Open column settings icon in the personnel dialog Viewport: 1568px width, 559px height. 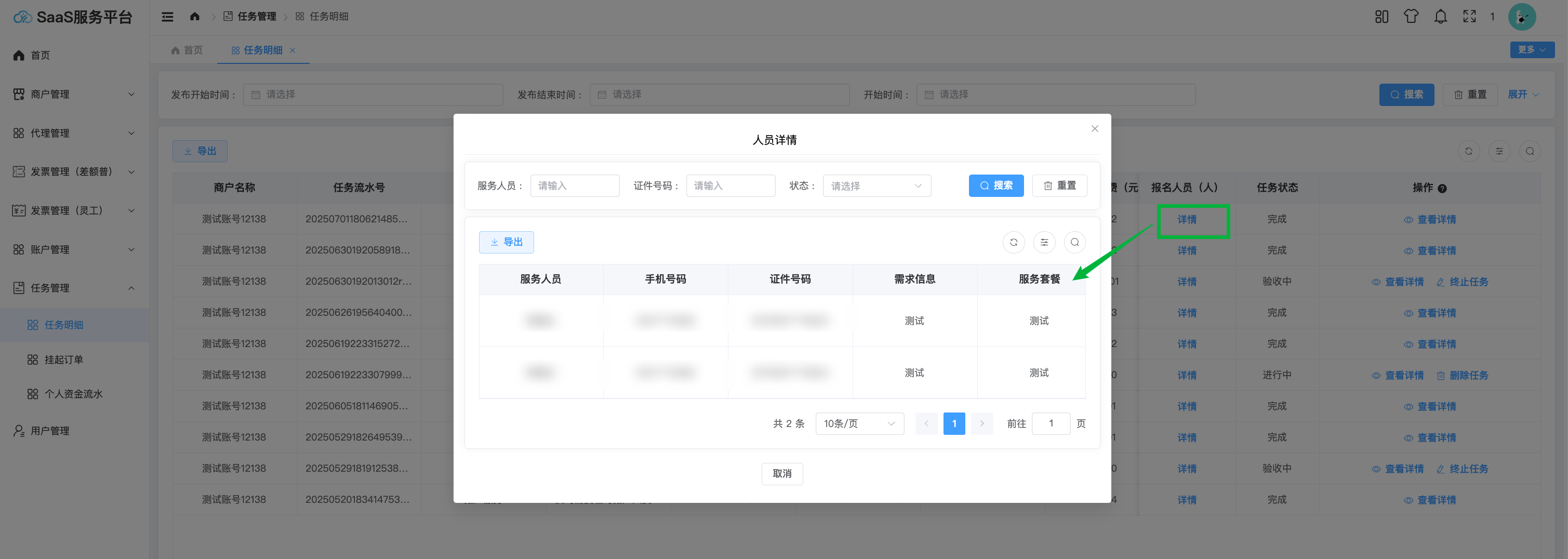coord(1044,243)
